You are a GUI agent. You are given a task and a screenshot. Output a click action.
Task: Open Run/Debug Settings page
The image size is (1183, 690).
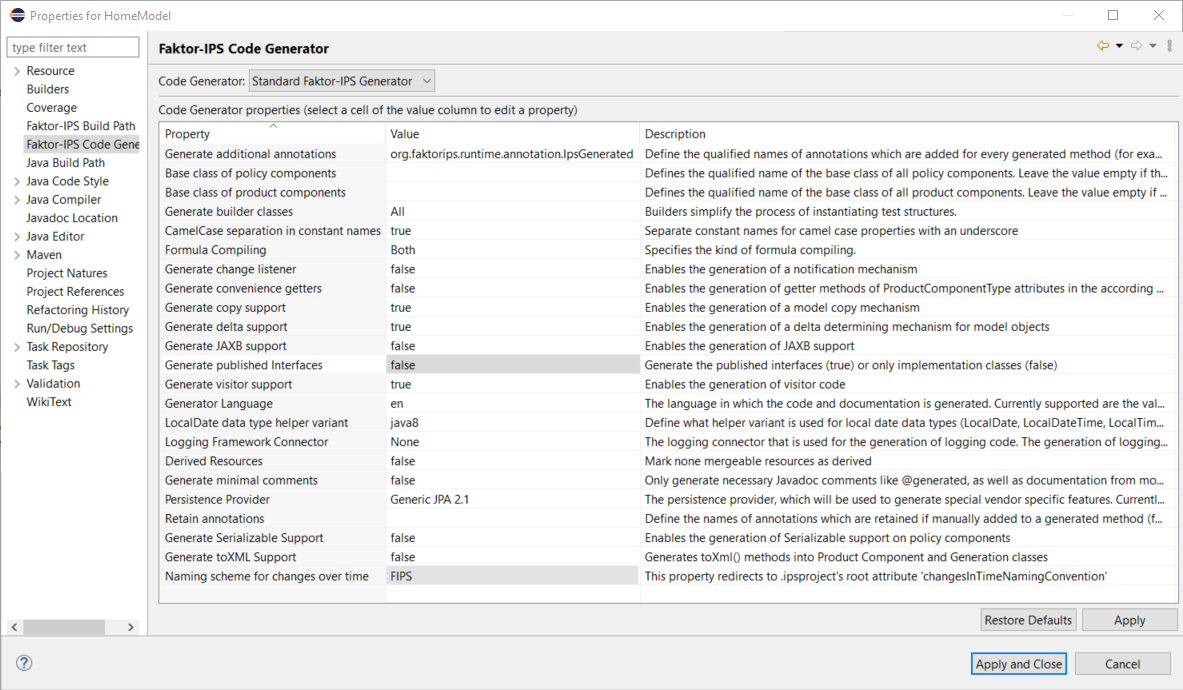79,329
